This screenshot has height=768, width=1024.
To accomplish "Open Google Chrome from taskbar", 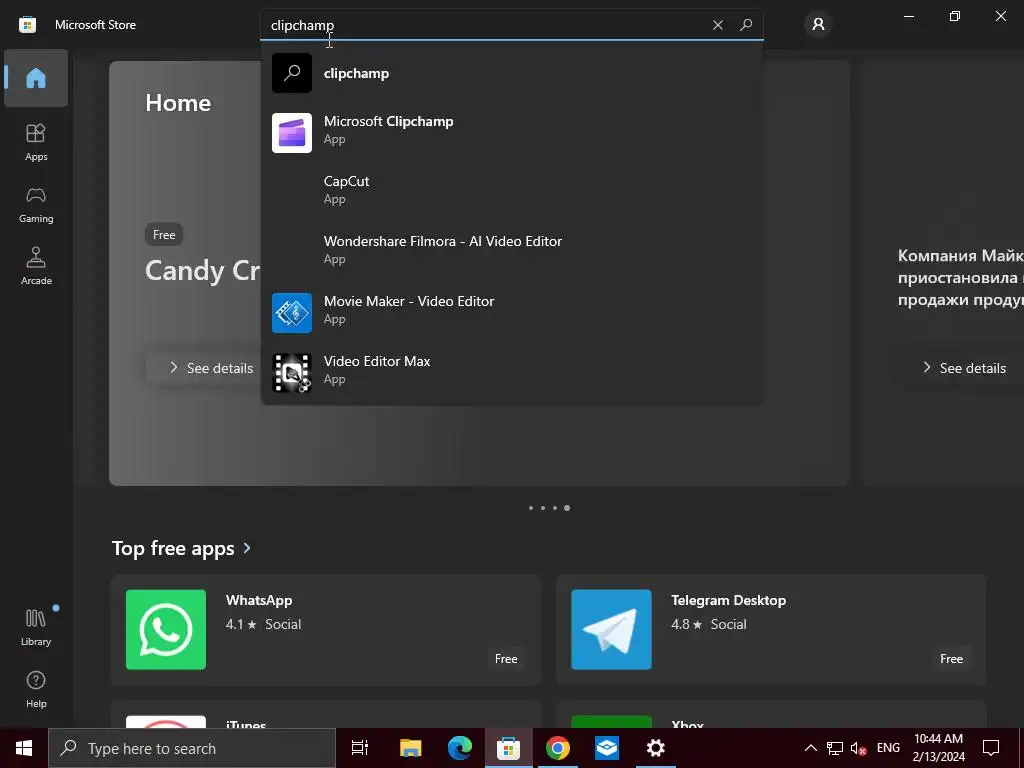I will pyautogui.click(x=558, y=748).
